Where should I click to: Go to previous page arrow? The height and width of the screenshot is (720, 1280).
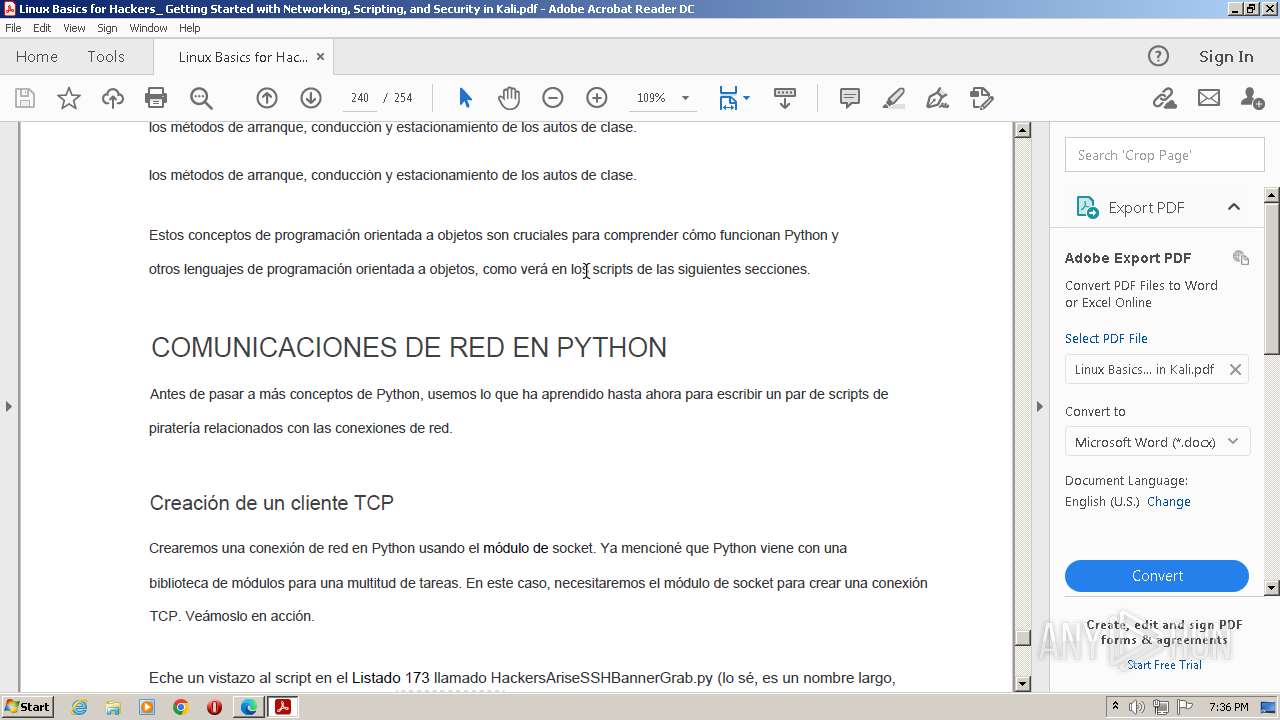click(267, 98)
